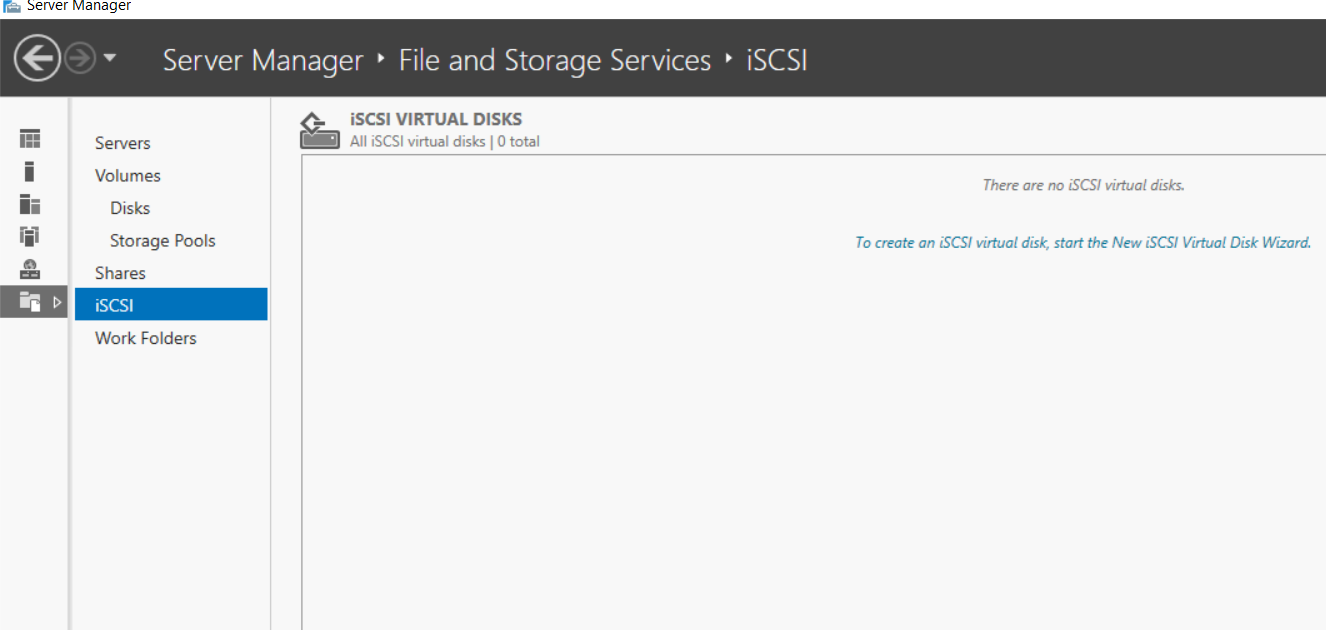
Task: Select the All Servers sidebar icon
Action: point(30,204)
